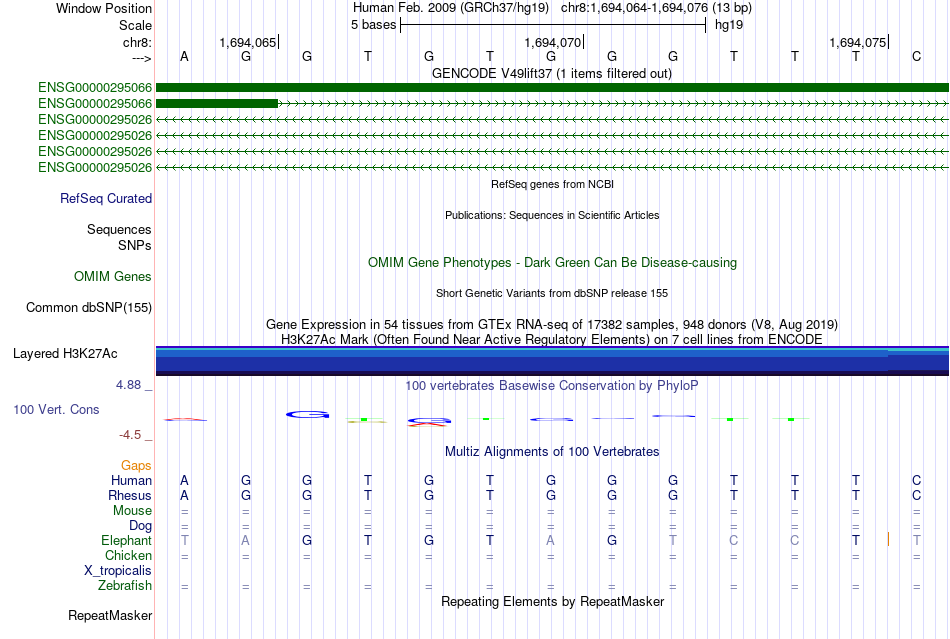This screenshot has width=950, height=639.
Task: Click ENSG00000295066 label beside the full-width exon bar
Action: pyautogui.click(x=95, y=88)
